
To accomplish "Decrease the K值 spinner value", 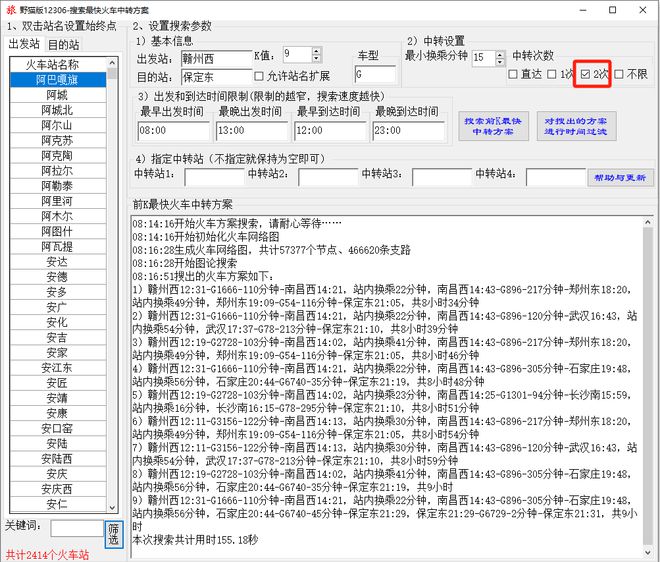I will tap(317, 59).
